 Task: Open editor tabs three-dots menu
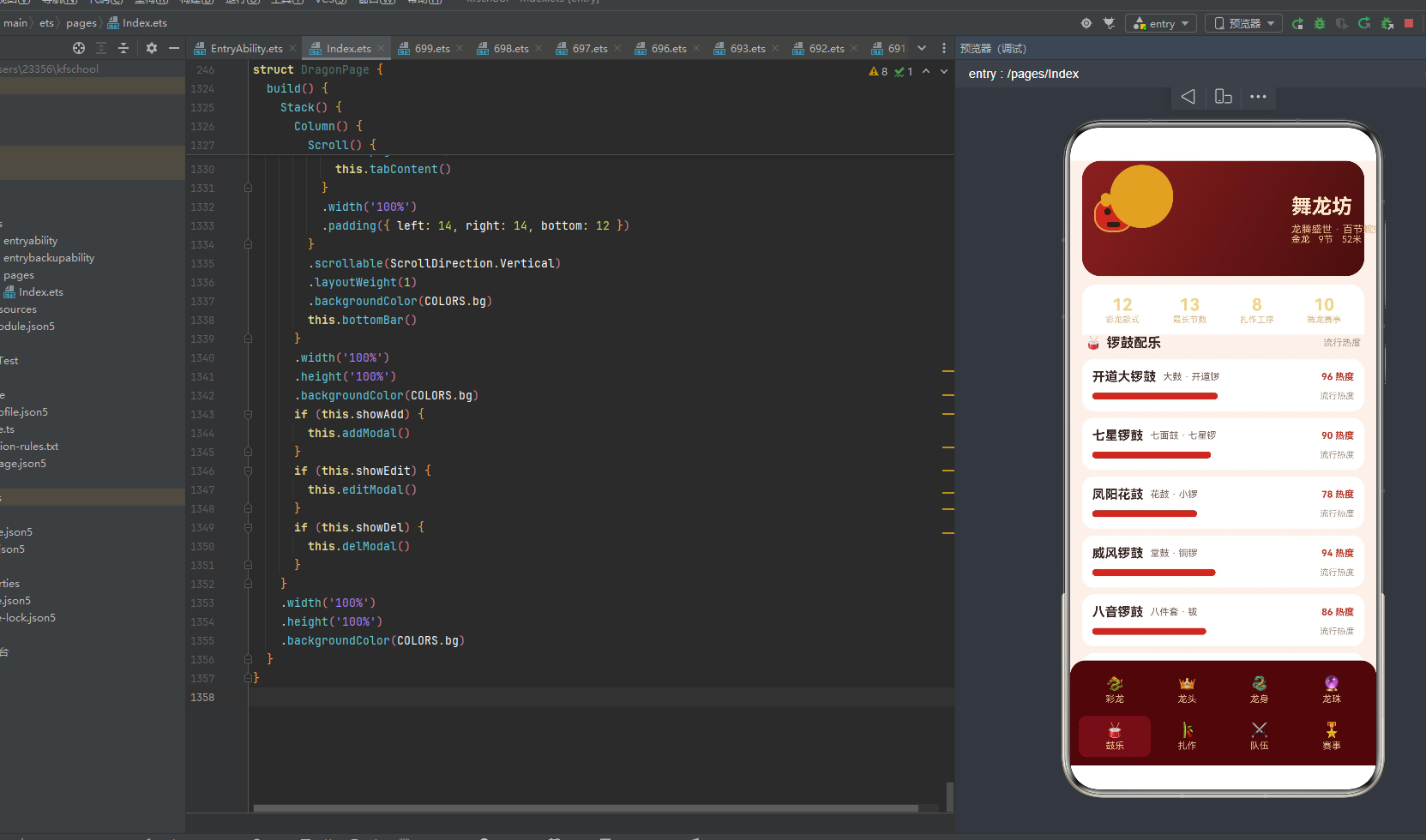944,48
